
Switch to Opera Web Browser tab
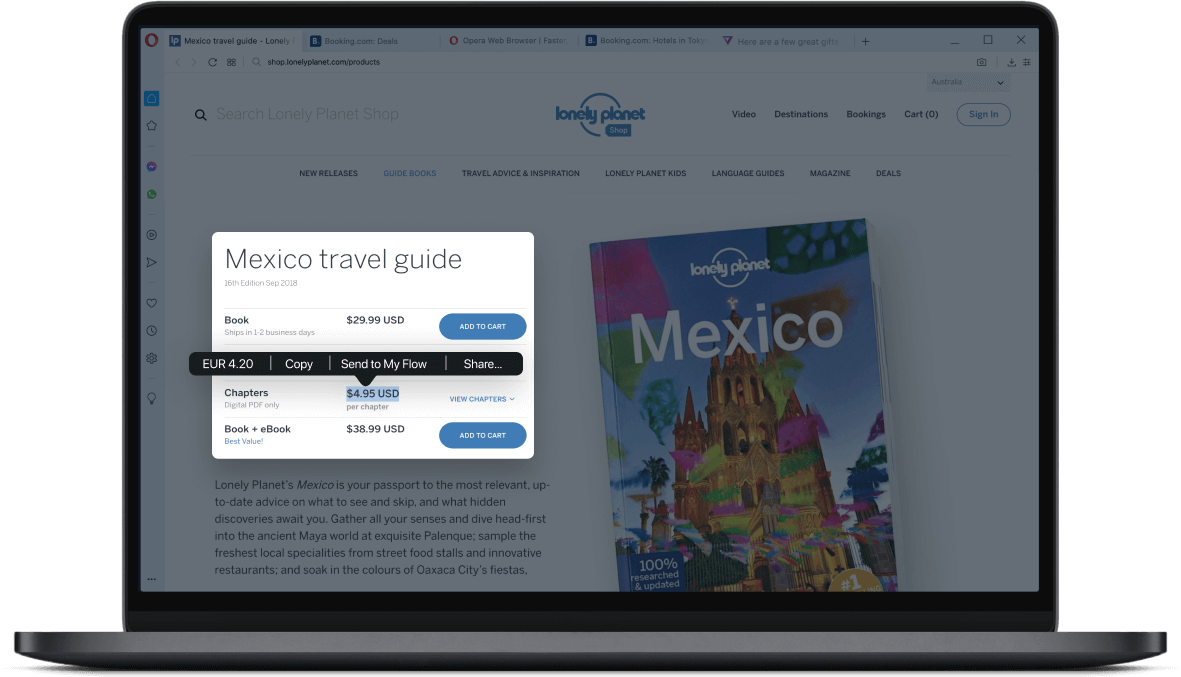click(508, 41)
